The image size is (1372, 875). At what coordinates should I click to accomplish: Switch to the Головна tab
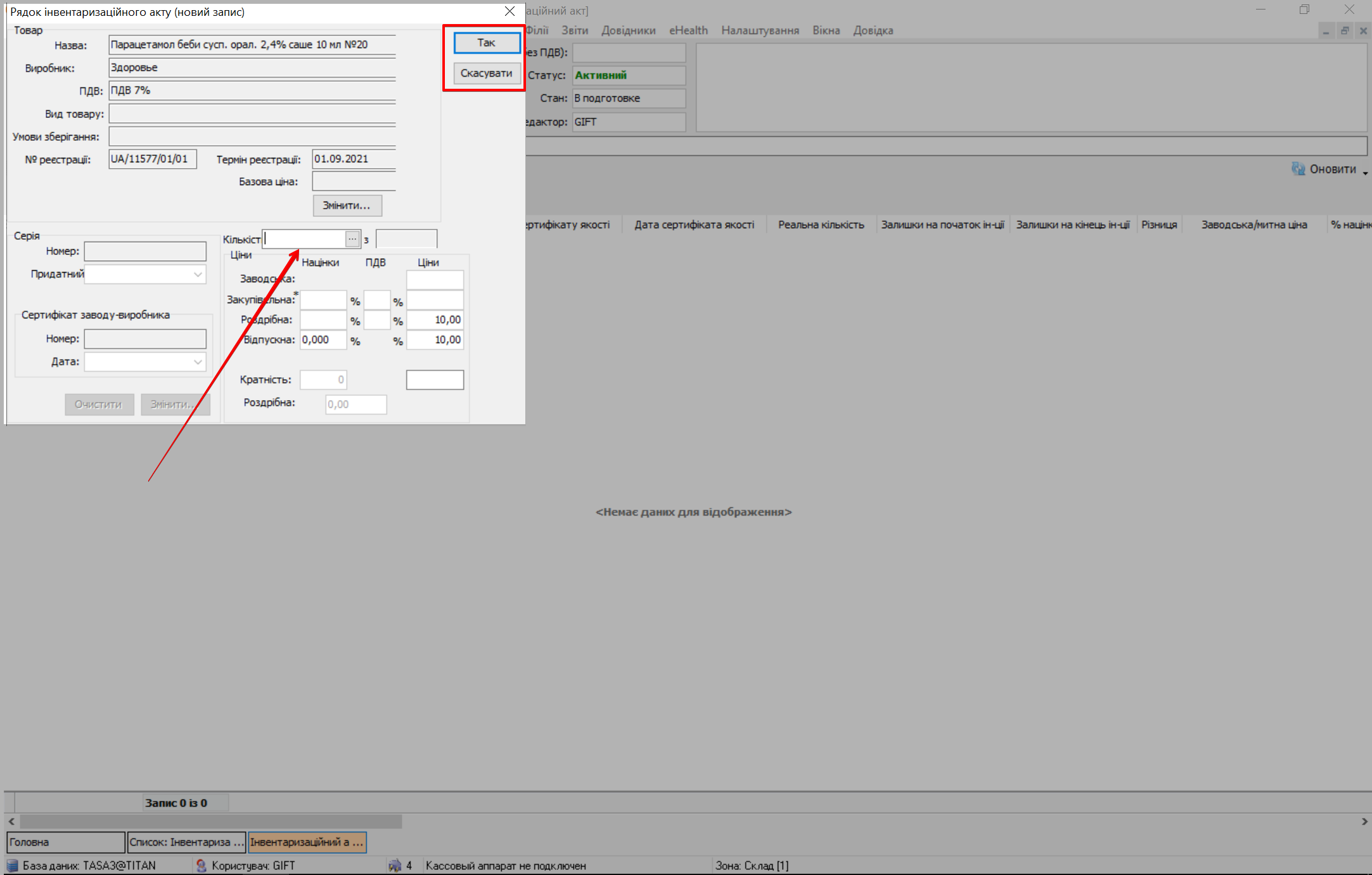(65, 842)
